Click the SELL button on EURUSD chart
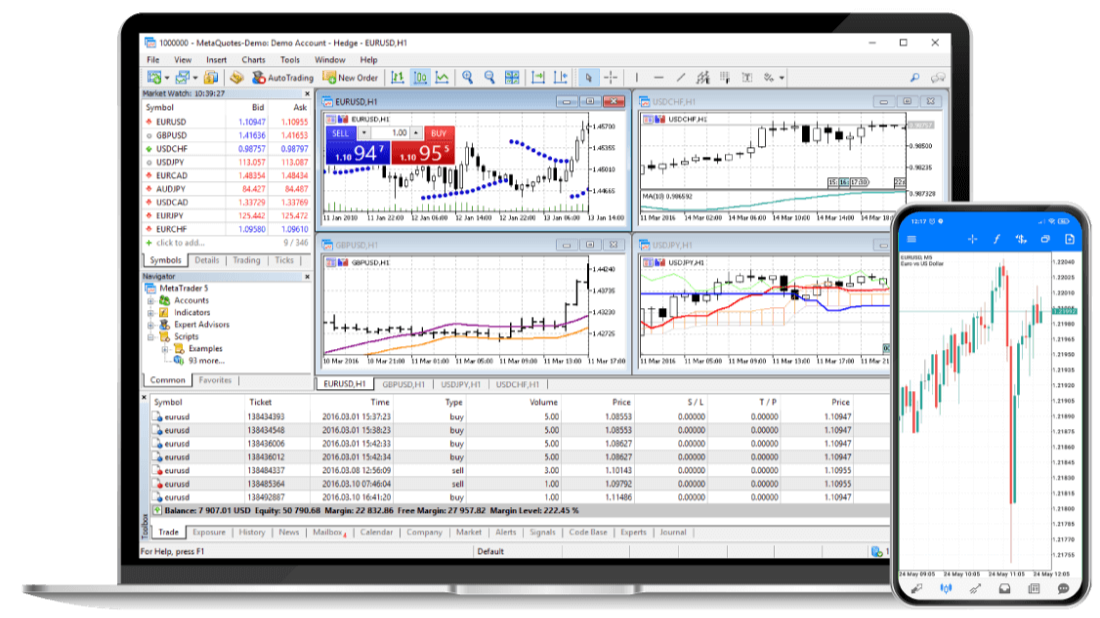1100x618 pixels. pos(341,133)
